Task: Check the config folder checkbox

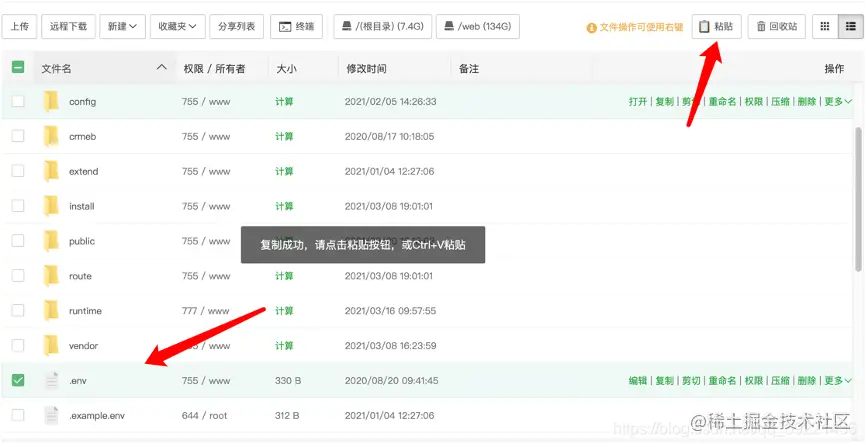Action: [18, 101]
